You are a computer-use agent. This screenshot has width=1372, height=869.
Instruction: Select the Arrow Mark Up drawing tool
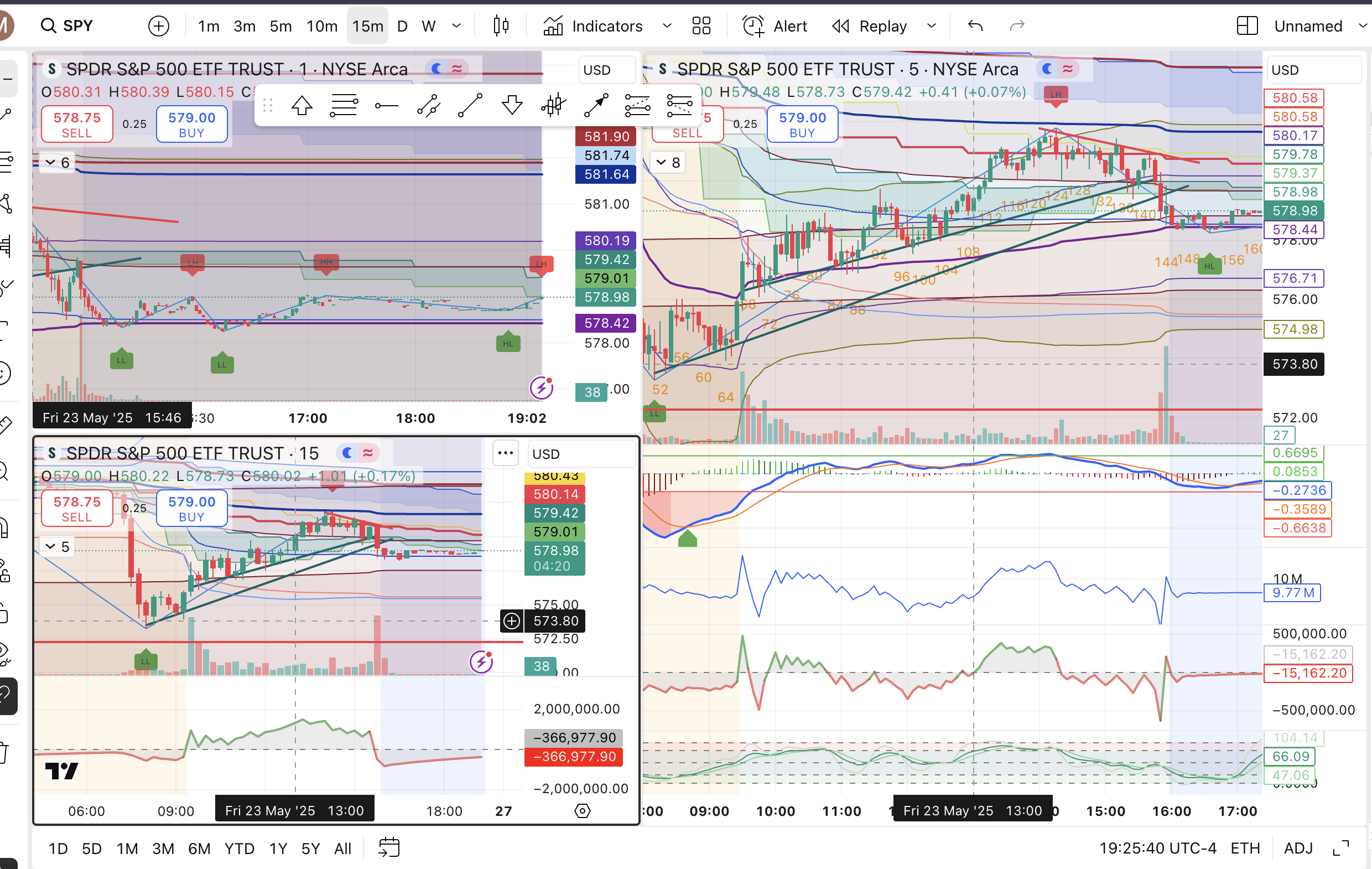[302, 106]
